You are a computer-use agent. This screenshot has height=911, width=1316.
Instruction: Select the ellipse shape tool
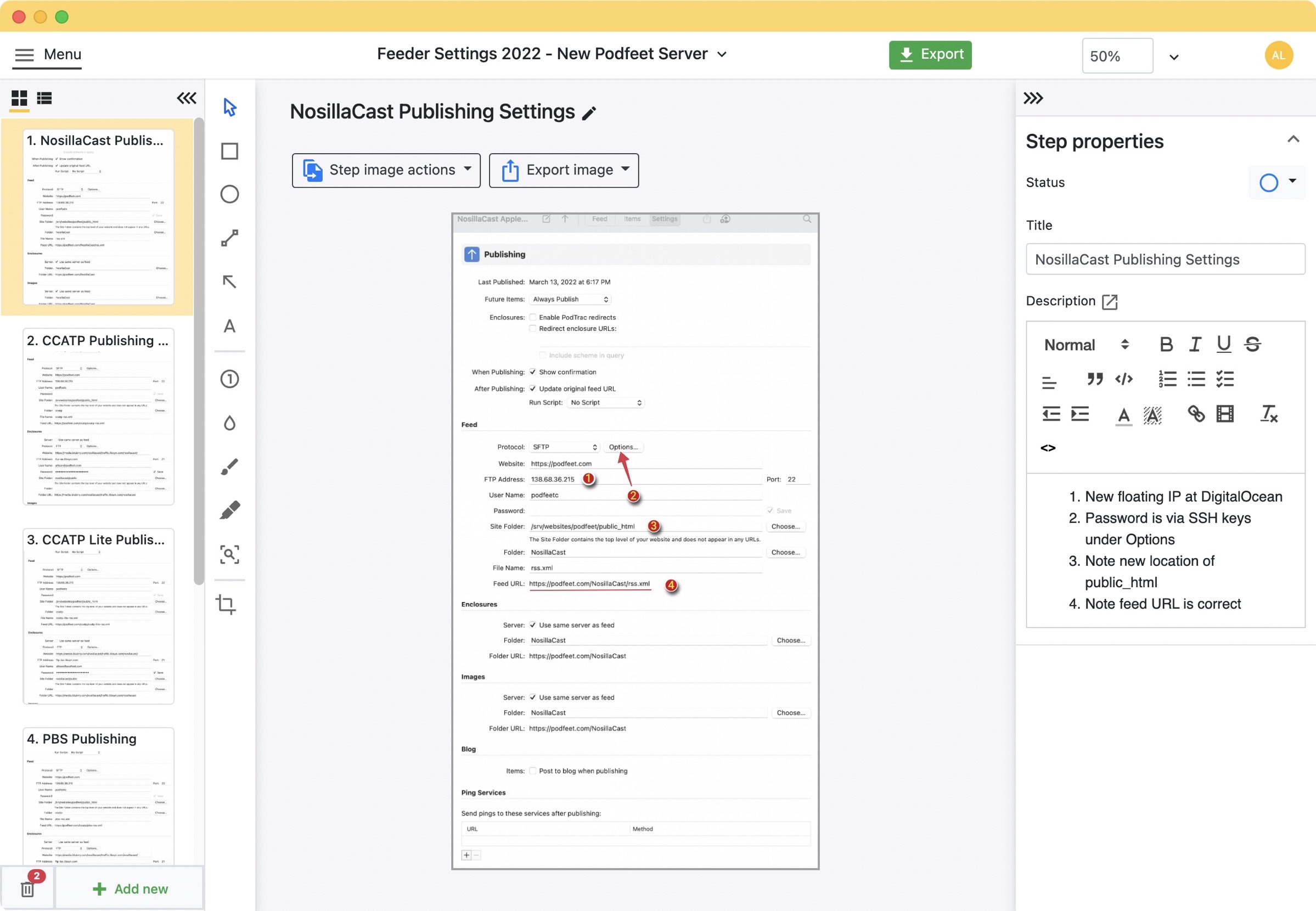pyautogui.click(x=229, y=194)
